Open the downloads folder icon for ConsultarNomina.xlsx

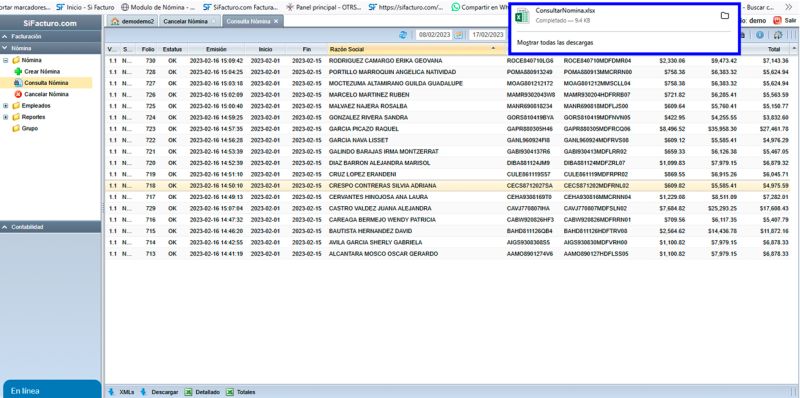pyautogui.click(x=724, y=16)
